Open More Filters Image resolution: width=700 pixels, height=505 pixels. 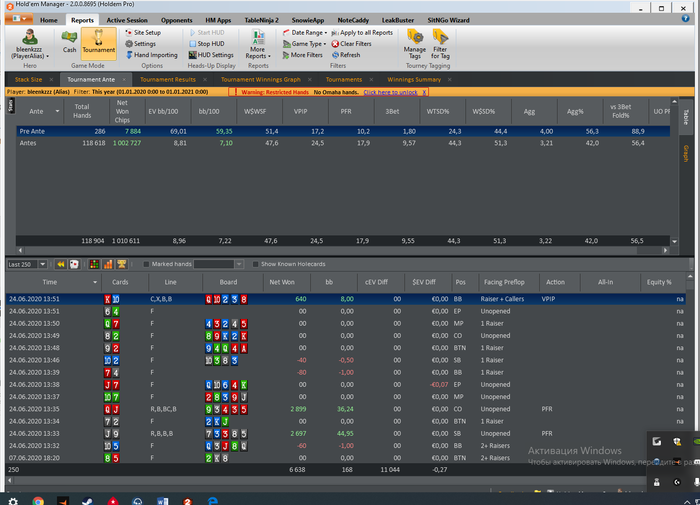pyautogui.click(x=303, y=55)
